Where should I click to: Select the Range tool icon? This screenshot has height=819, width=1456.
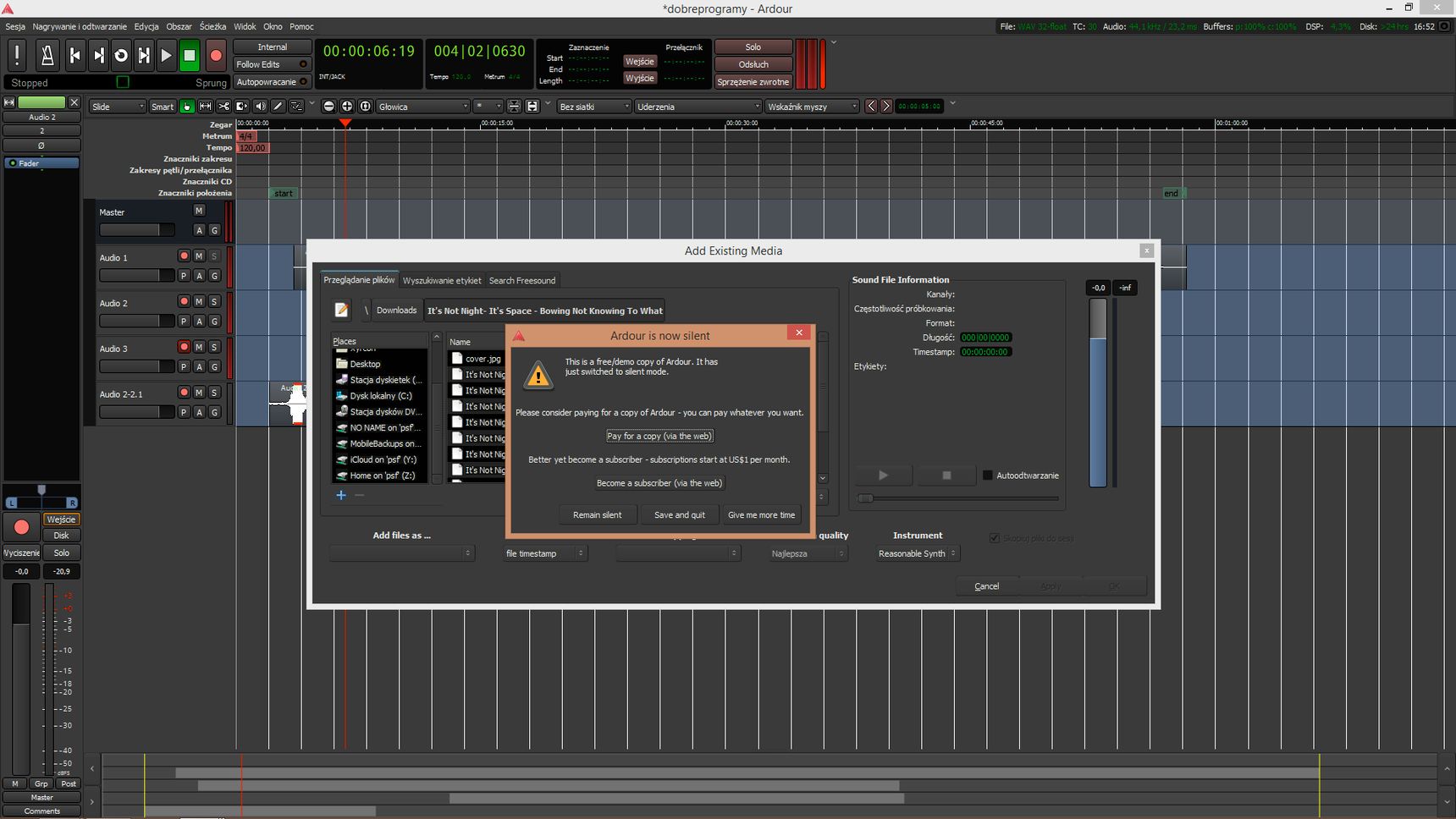[x=205, y=107]
